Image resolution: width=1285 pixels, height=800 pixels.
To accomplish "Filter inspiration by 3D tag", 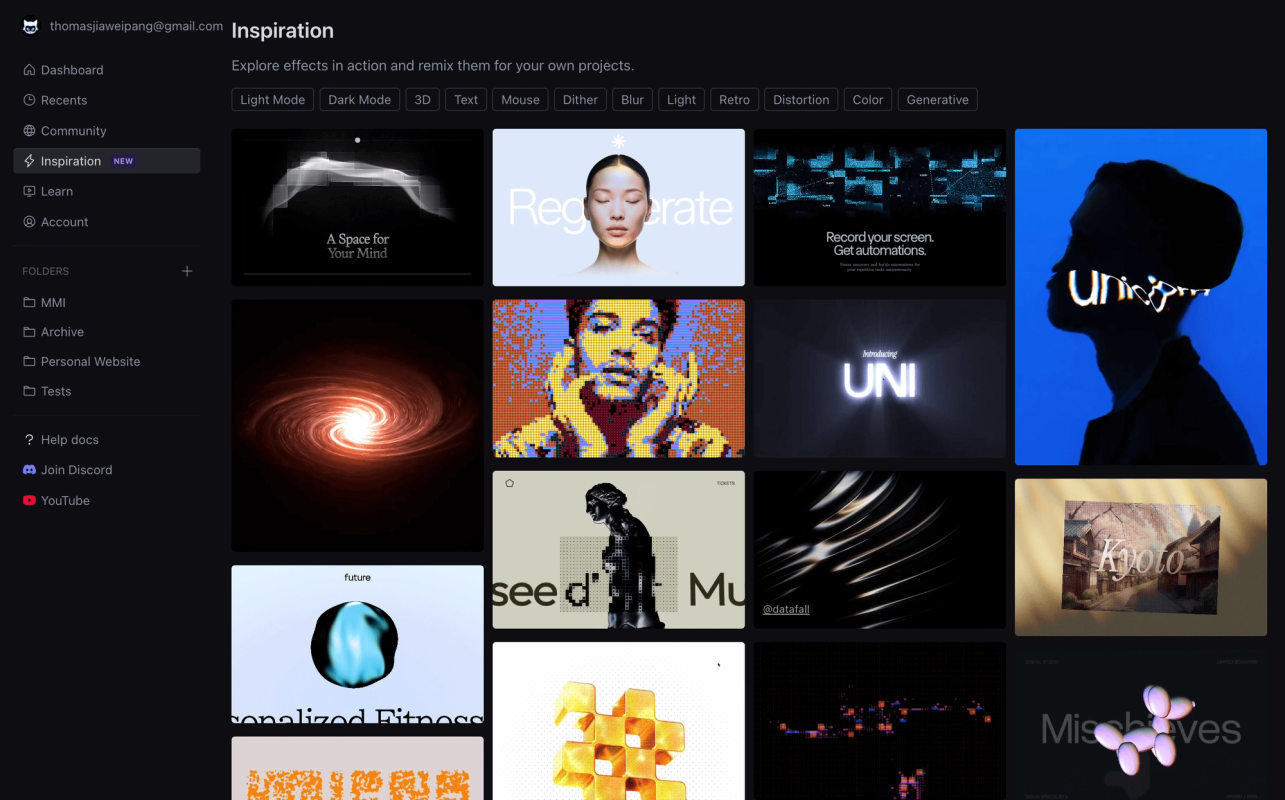I will (x=423, y=100).
